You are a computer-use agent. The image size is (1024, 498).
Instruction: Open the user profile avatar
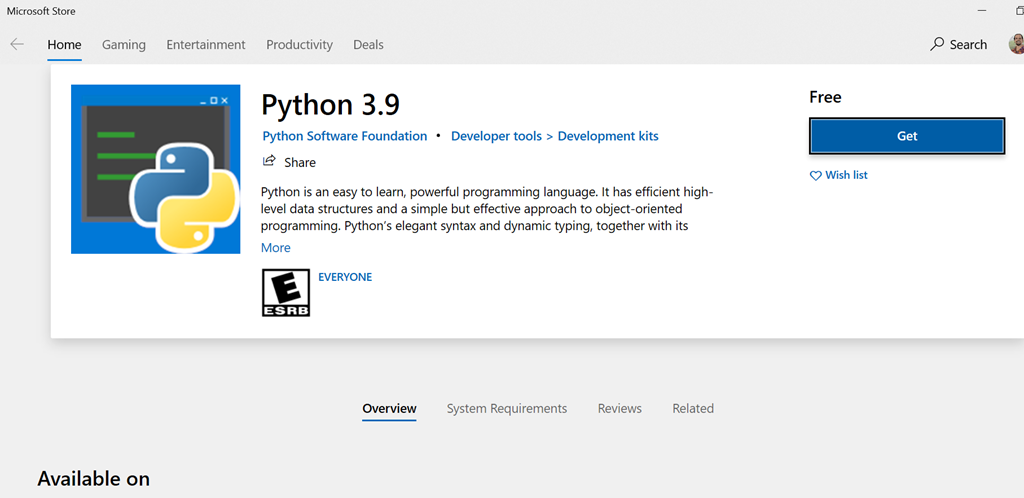(x=1016, y=44)
